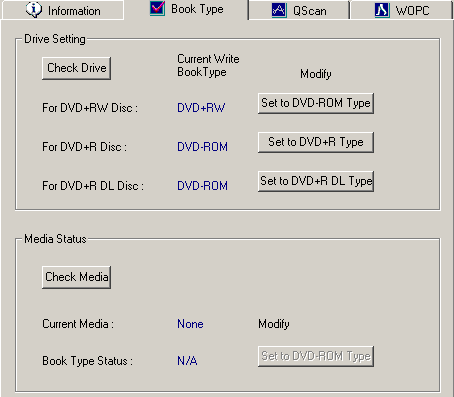The image size is (454, 397).
Task: Click the For DVD+R Disc label
Action: (84, 147)
